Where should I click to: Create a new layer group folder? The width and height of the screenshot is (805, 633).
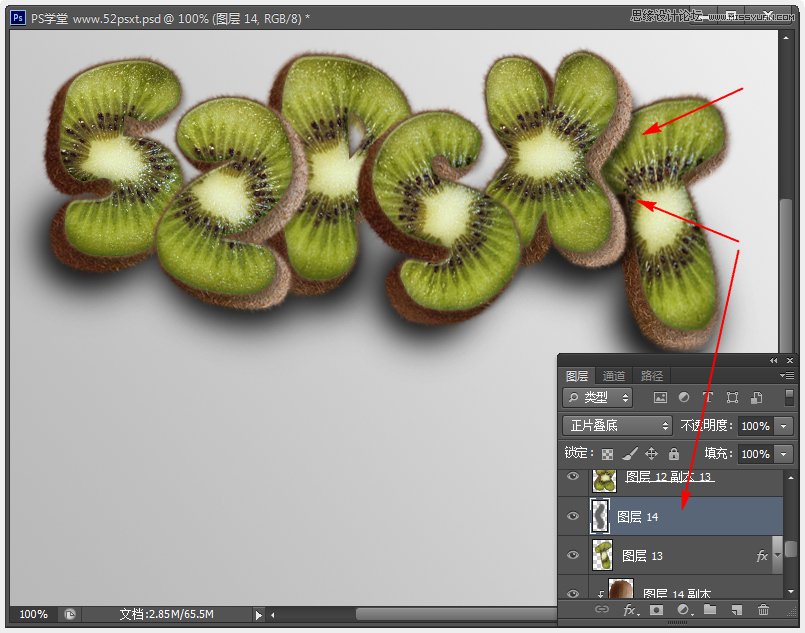click(710, 609)
